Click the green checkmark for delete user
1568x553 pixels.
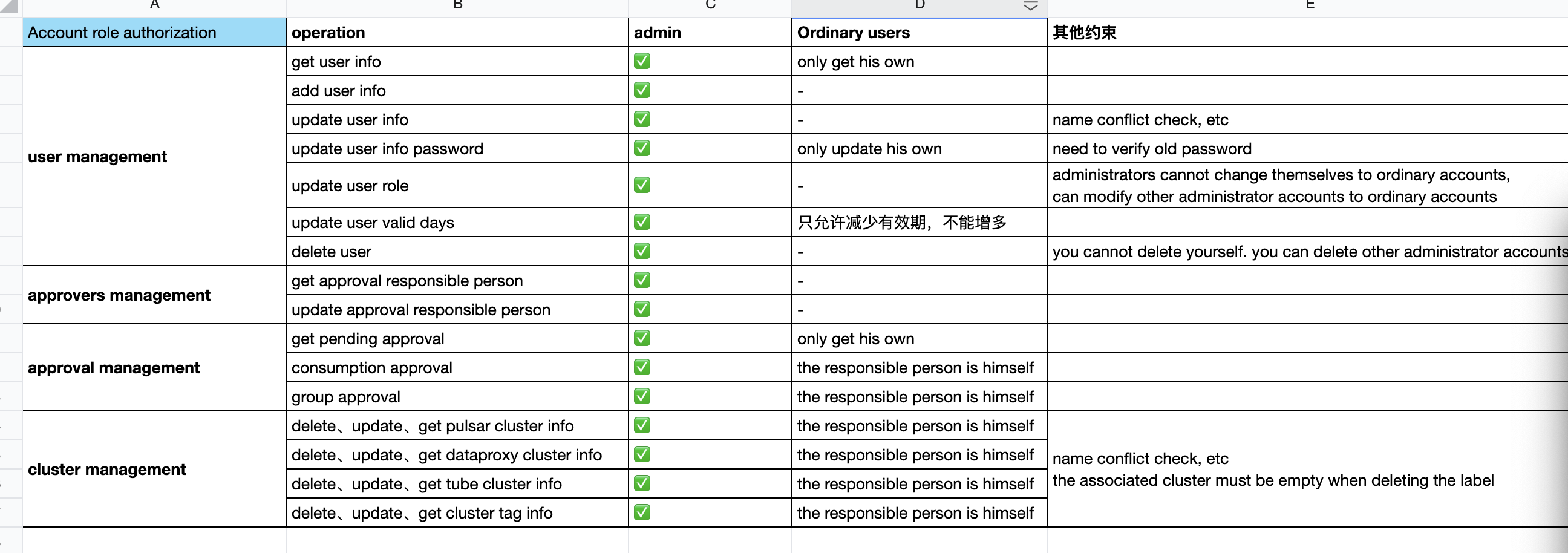coord(642,251)
